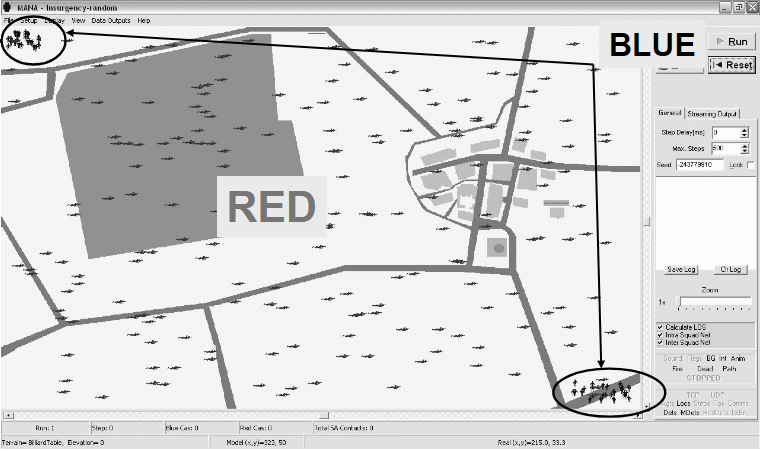Toggle the BG display option
Viewport: 762px width, 451px height.
[x=711, y=358]
